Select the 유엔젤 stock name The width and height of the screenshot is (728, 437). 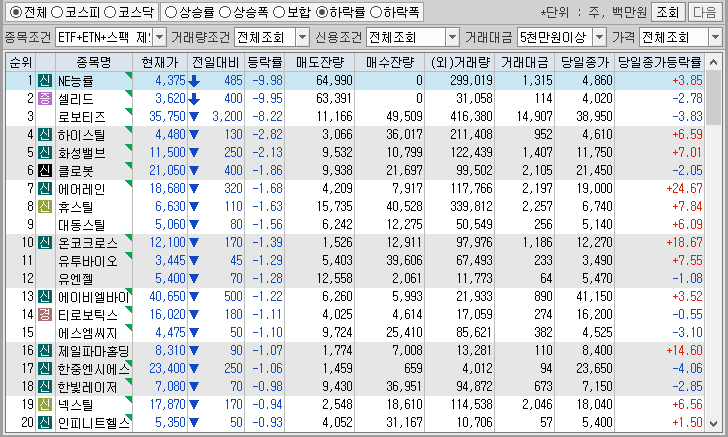(x=75, y=279)
